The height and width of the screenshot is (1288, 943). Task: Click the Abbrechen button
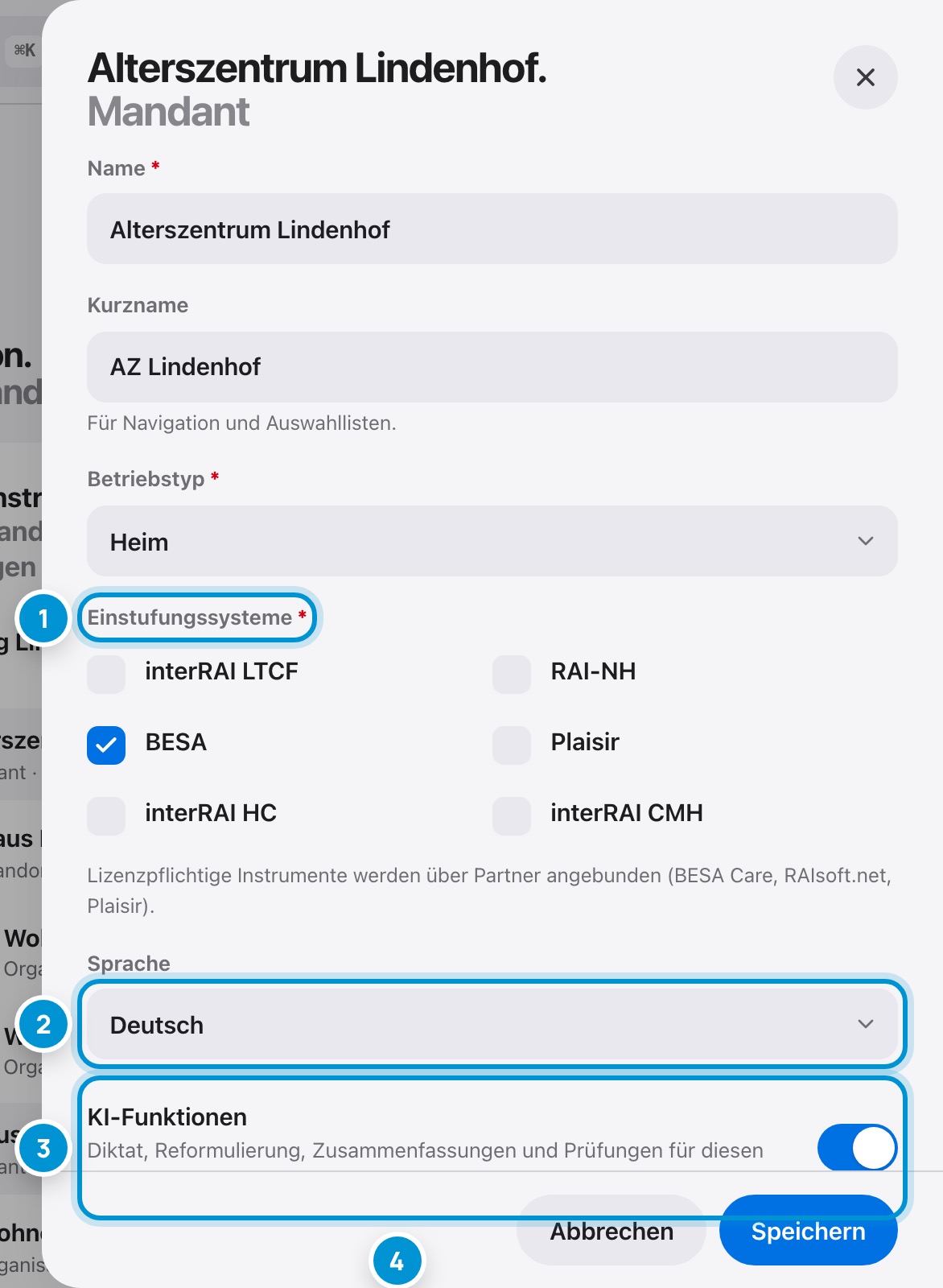(x=612, y=1230)
